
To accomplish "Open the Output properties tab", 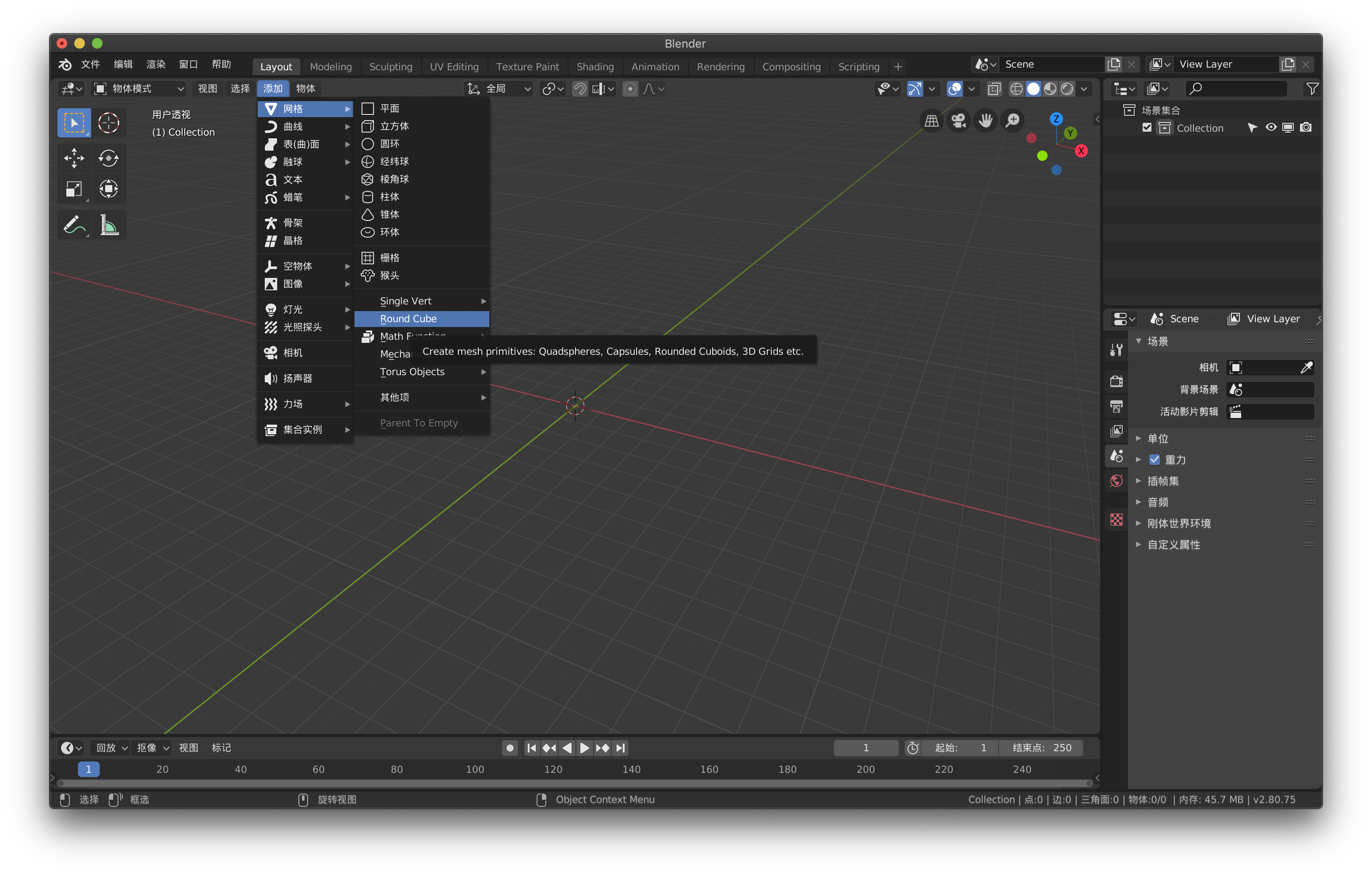I will pyautogui.click(x=1116, y=406).
